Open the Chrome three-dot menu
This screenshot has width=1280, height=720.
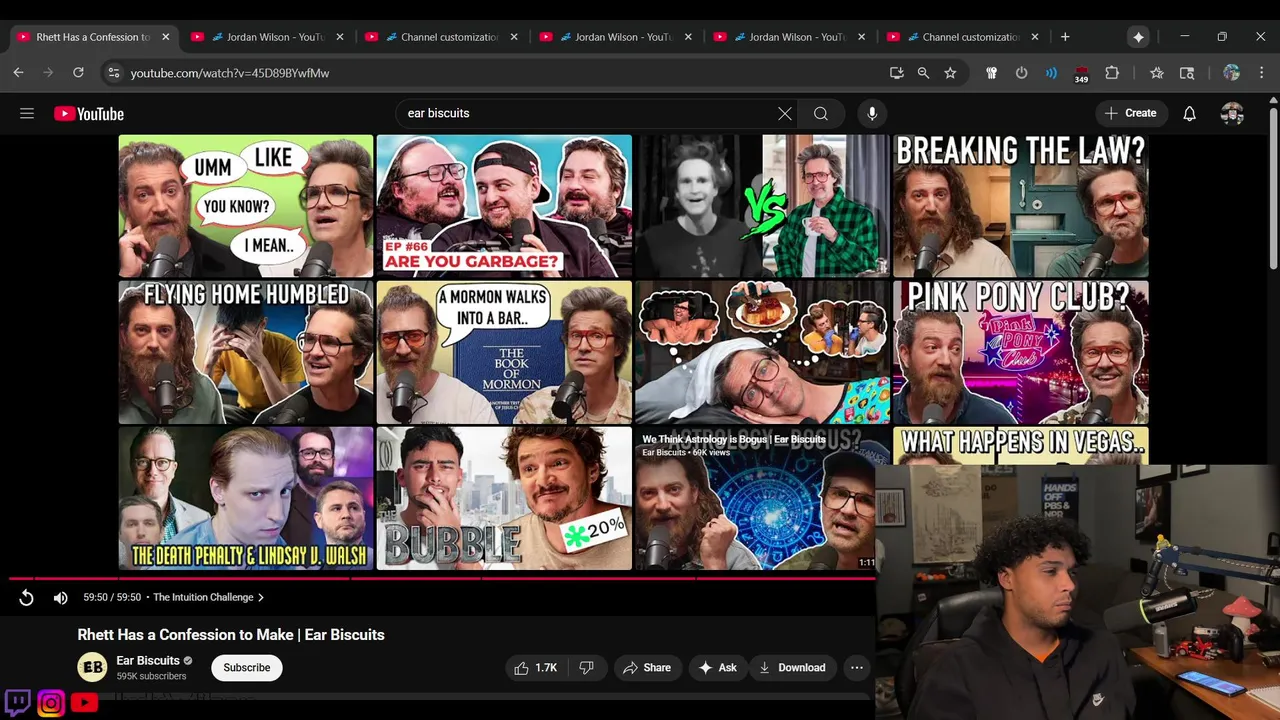tap(1261, 73)
